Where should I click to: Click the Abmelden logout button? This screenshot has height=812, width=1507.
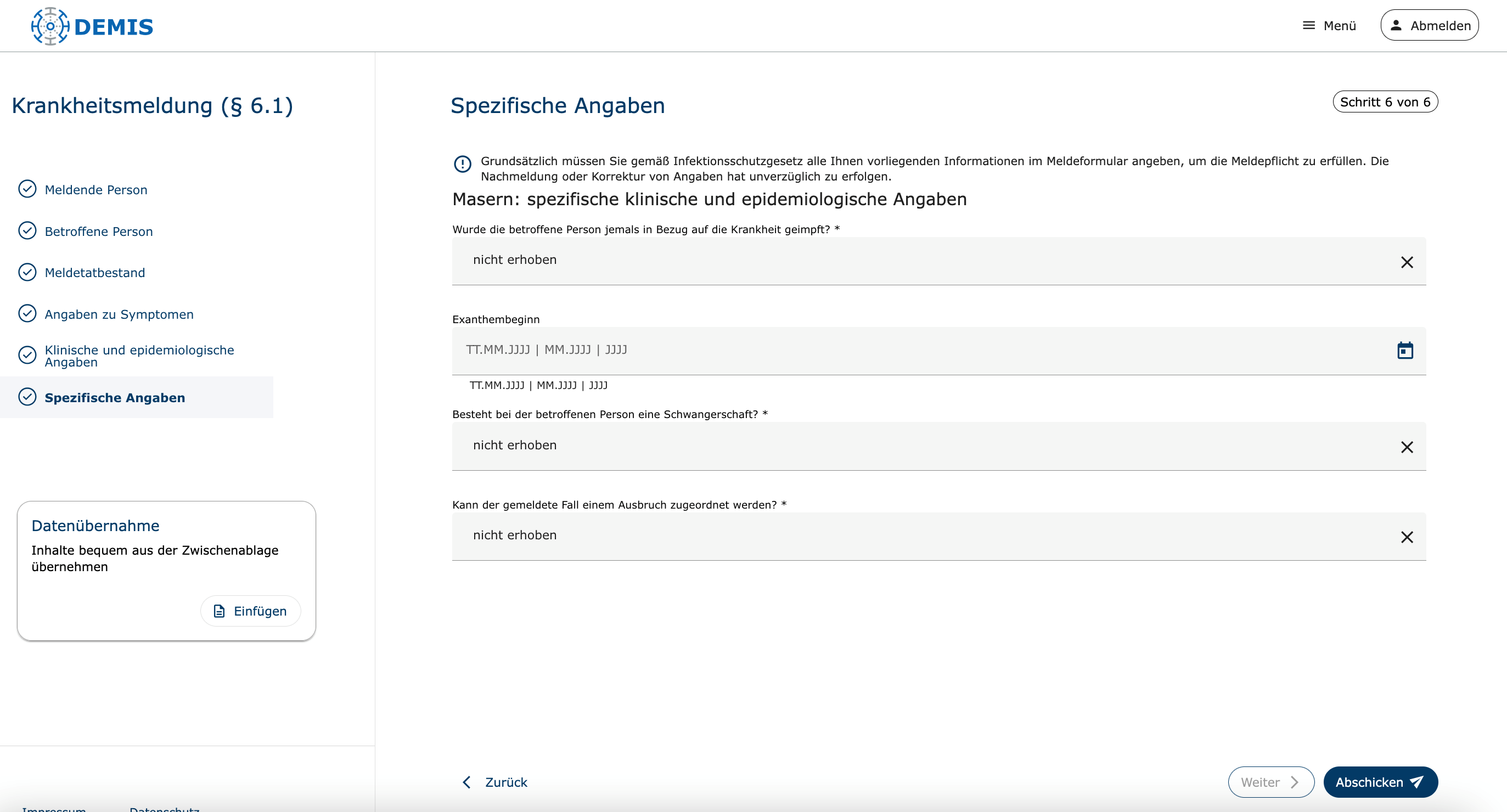pos(1429,26)
